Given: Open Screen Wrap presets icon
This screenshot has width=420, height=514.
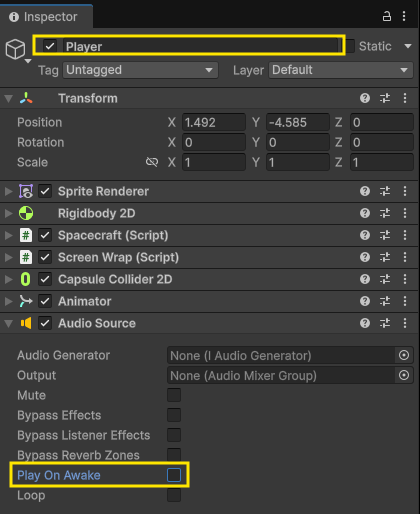Looking at the screenshot, I should point(385,257).
